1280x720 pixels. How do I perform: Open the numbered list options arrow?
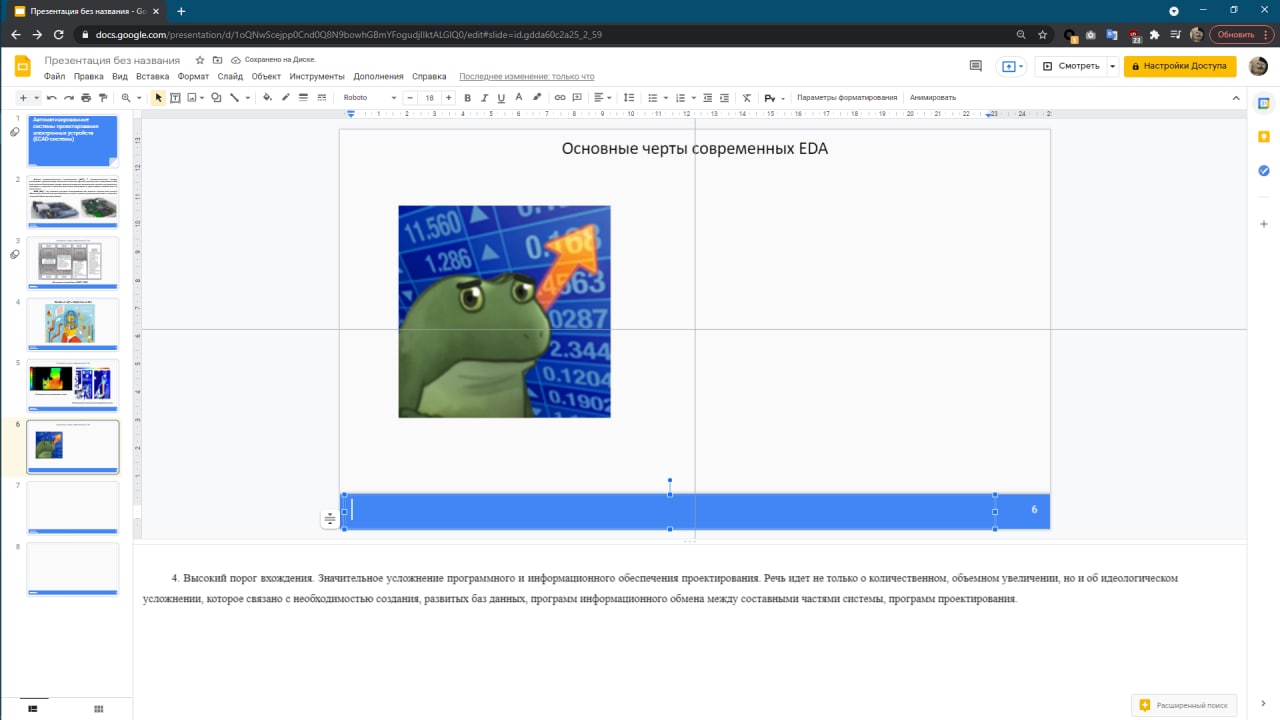[694, 98]
